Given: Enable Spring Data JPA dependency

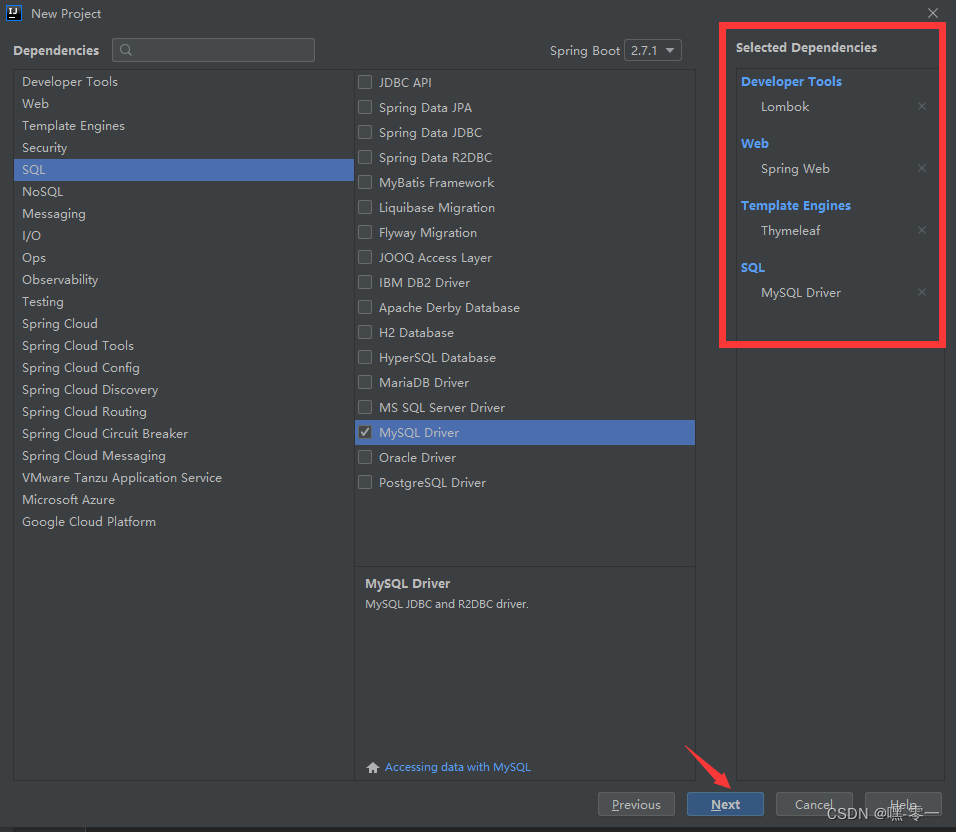Looking at the screenshot, I should point(365,107).
